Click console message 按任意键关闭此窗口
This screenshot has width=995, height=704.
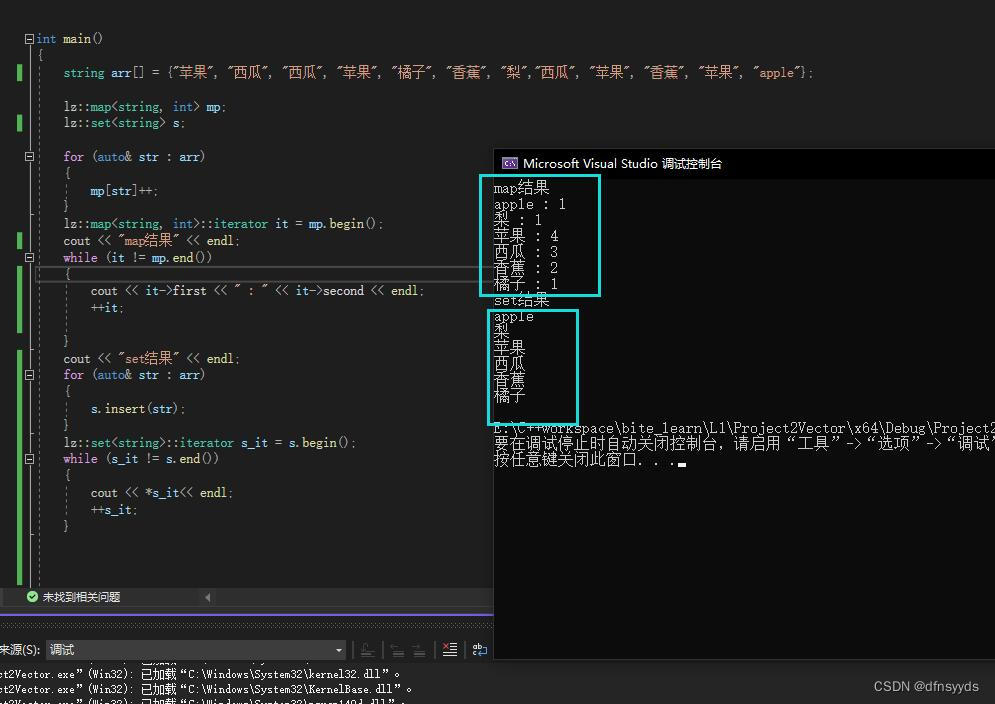click(590, 460)
